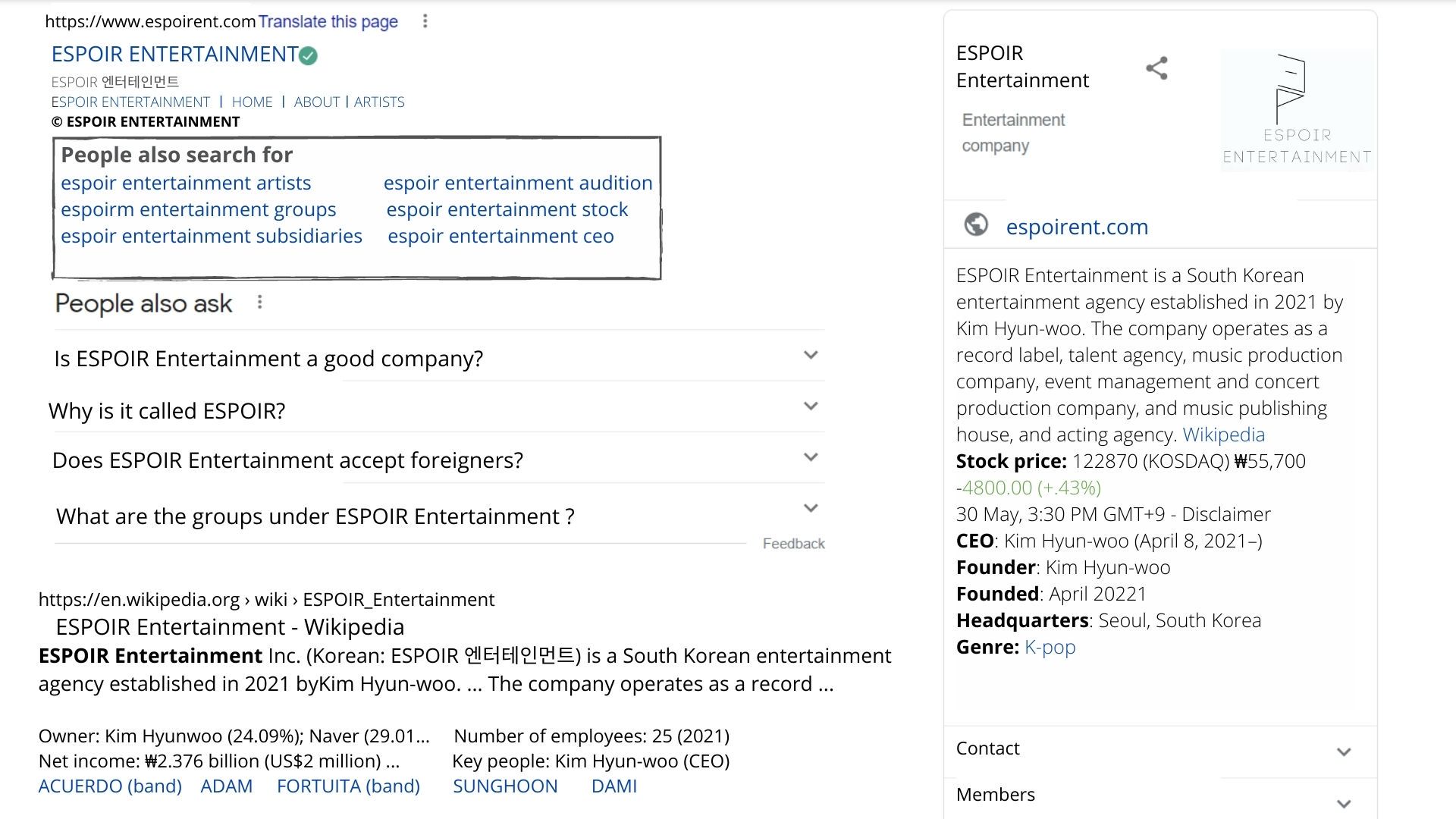Click the 'Net income' line in Wikipedia result

coord(218,761)
